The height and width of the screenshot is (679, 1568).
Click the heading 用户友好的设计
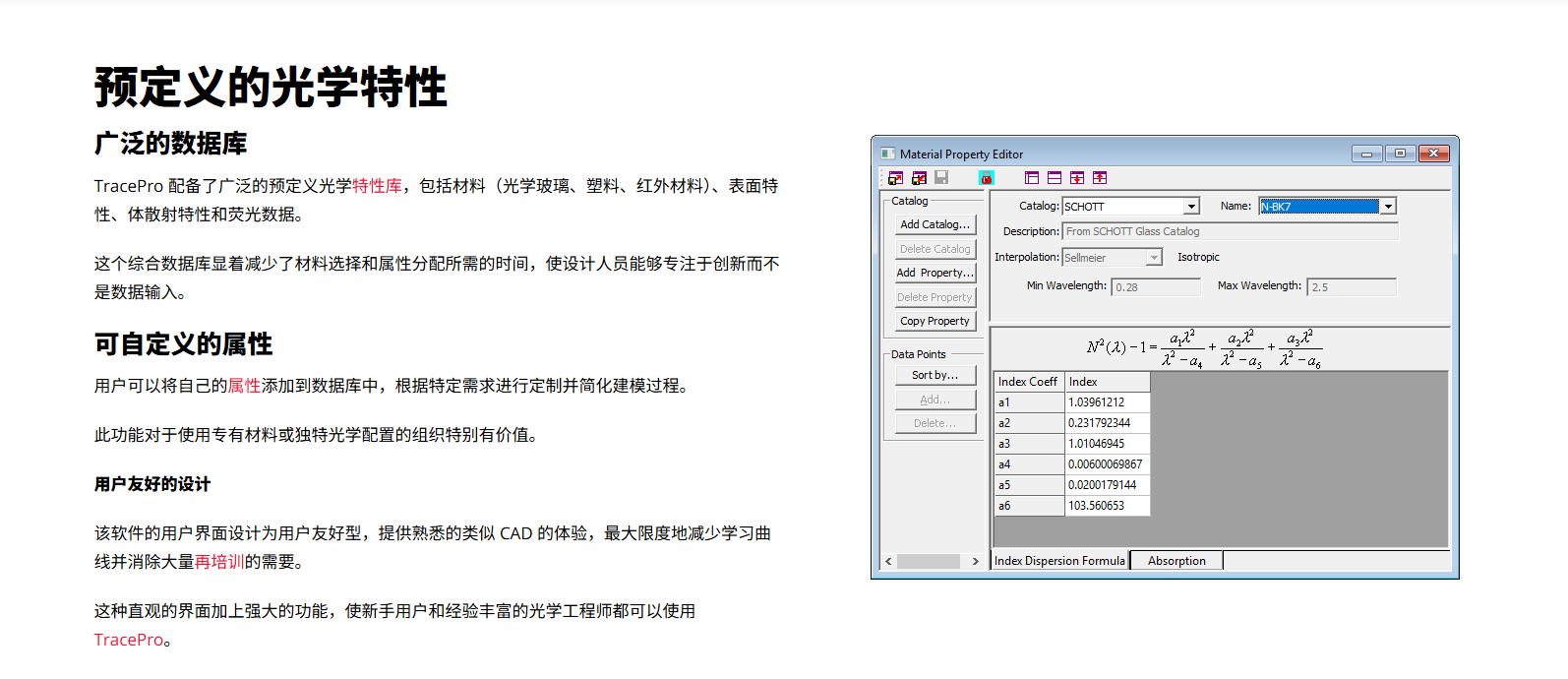pyautogui.click(x=152, y=484)
